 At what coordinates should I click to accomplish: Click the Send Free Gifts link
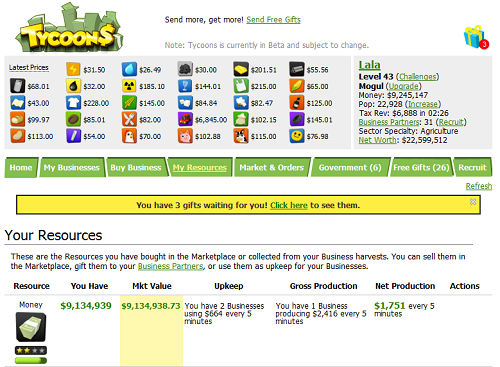[273, 20]
